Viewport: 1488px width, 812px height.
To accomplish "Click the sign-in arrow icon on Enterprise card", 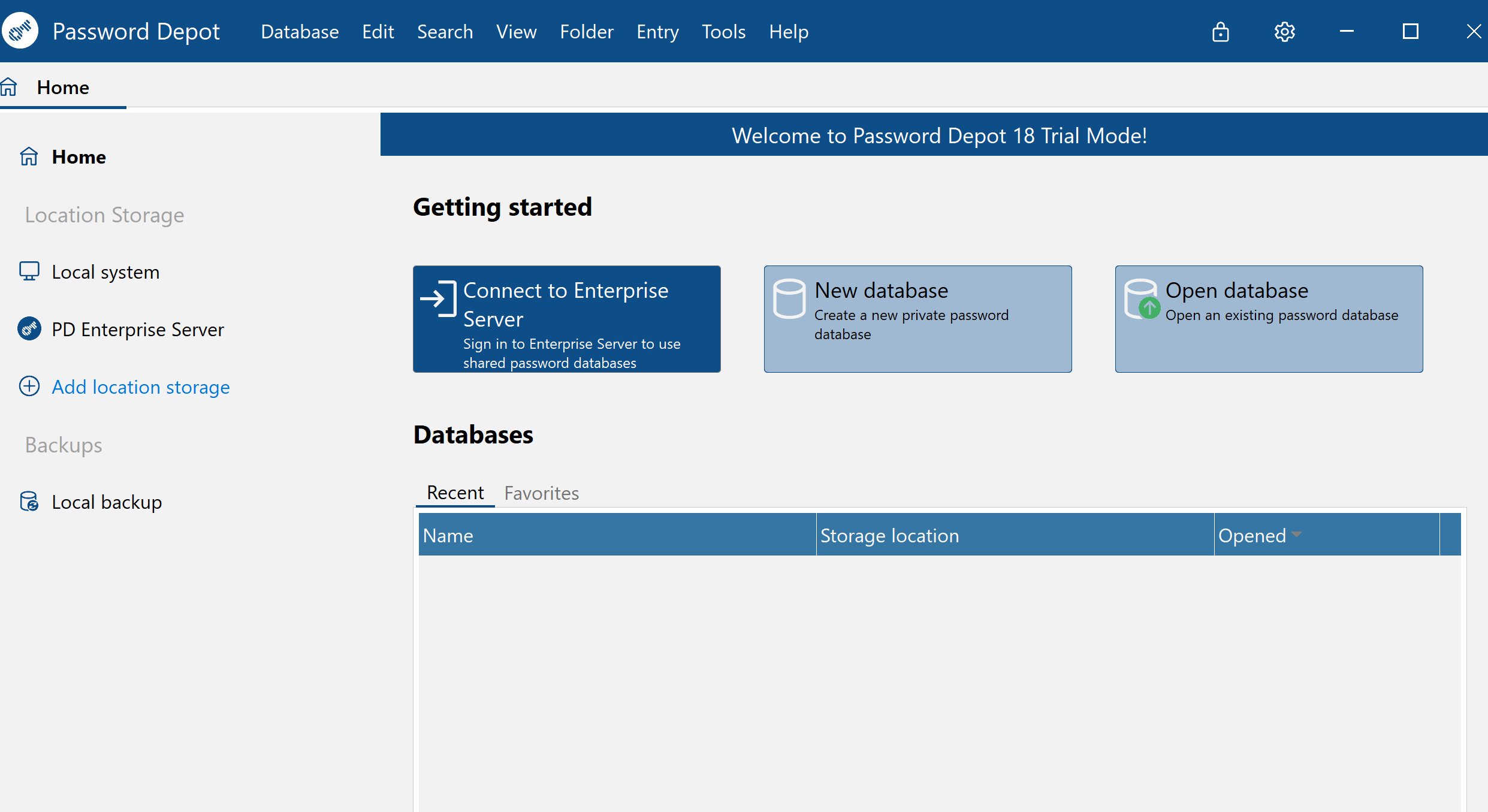I will (x=438, y=298).
